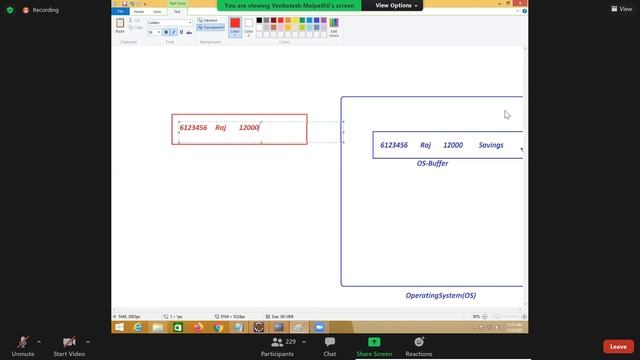
Task: Expand audio options arrow beside Unmute
Action: 39,342
